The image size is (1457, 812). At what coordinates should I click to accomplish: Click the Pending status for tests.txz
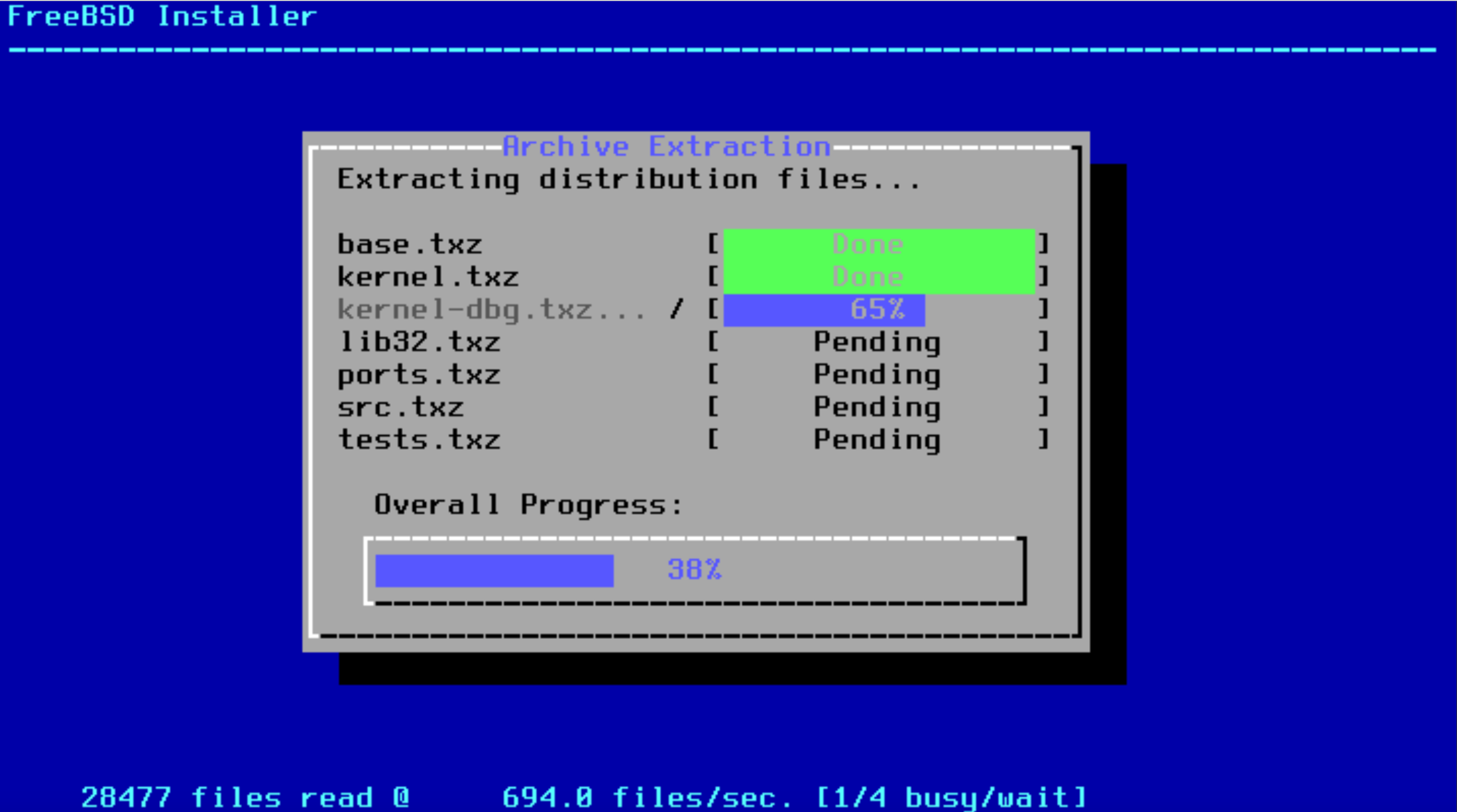(x=877, y=440)
